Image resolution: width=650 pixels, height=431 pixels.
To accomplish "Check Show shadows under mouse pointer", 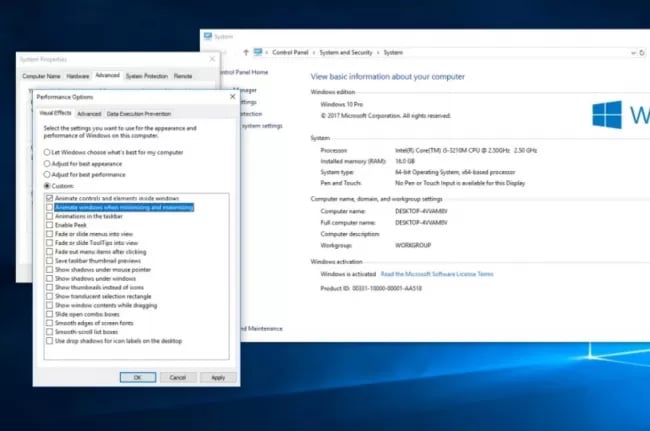I will (50, 269).
